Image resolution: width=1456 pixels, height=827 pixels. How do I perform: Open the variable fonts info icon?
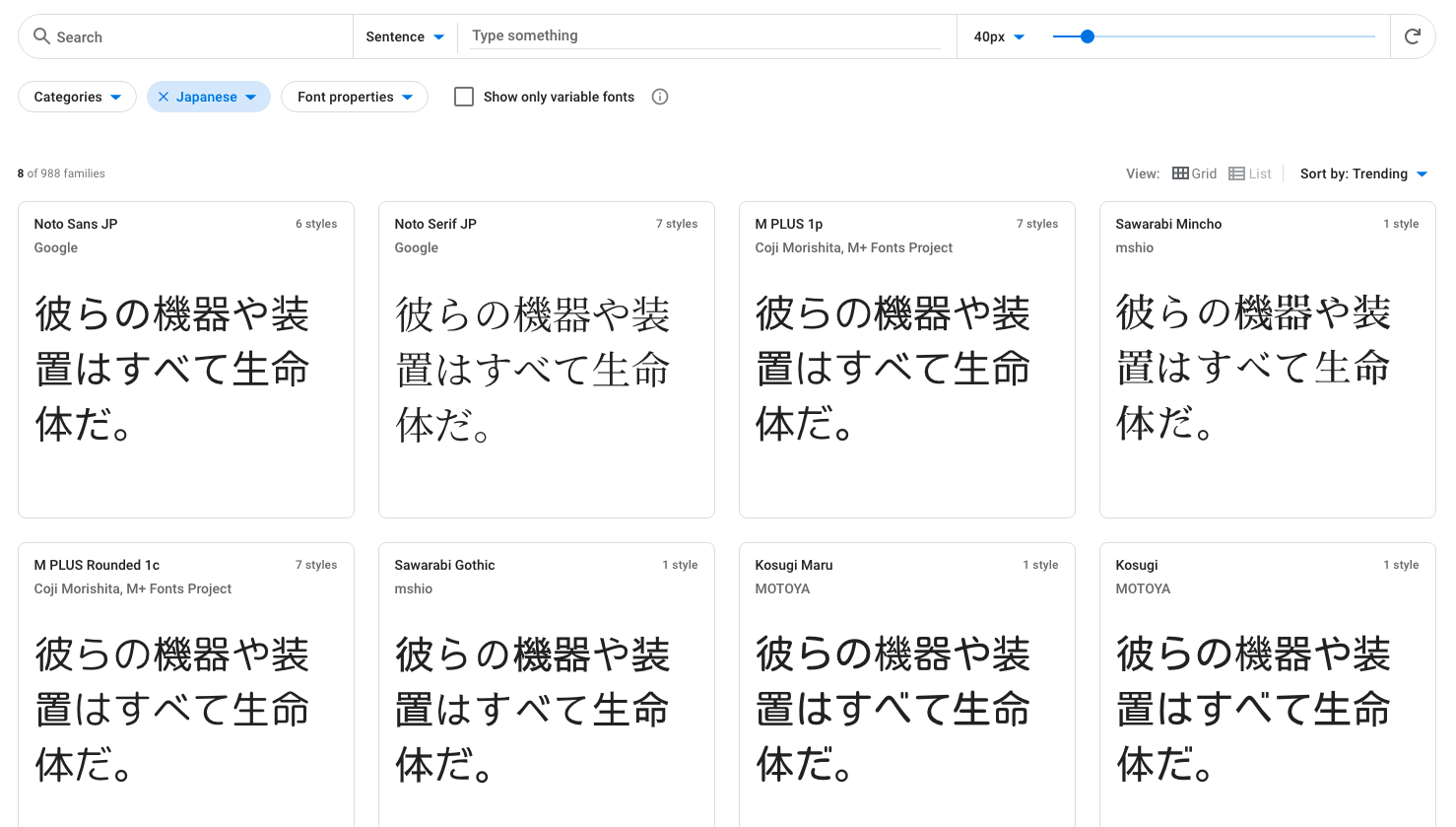tap(660, 97)
